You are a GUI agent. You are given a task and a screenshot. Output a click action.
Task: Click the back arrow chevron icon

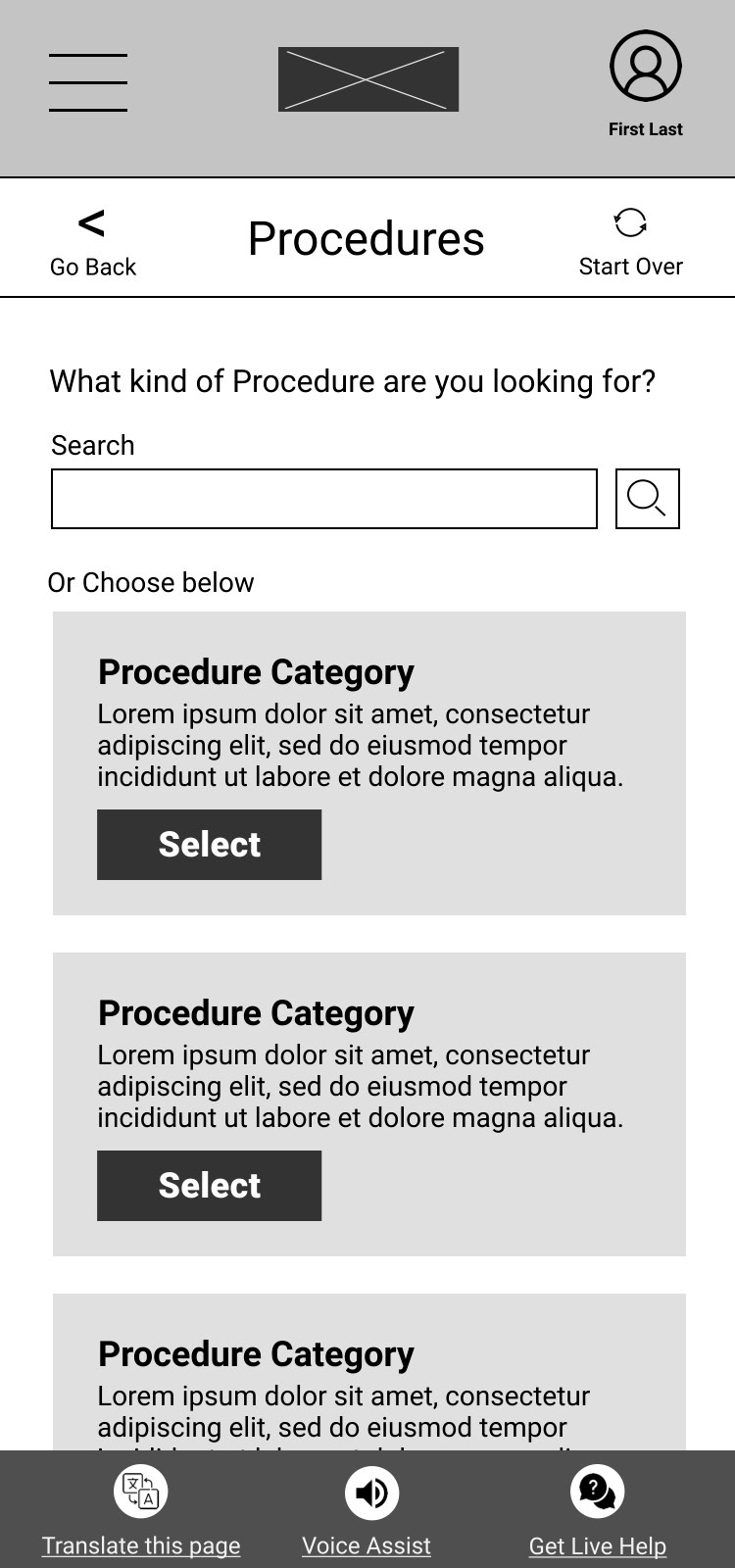coord(91,223)
